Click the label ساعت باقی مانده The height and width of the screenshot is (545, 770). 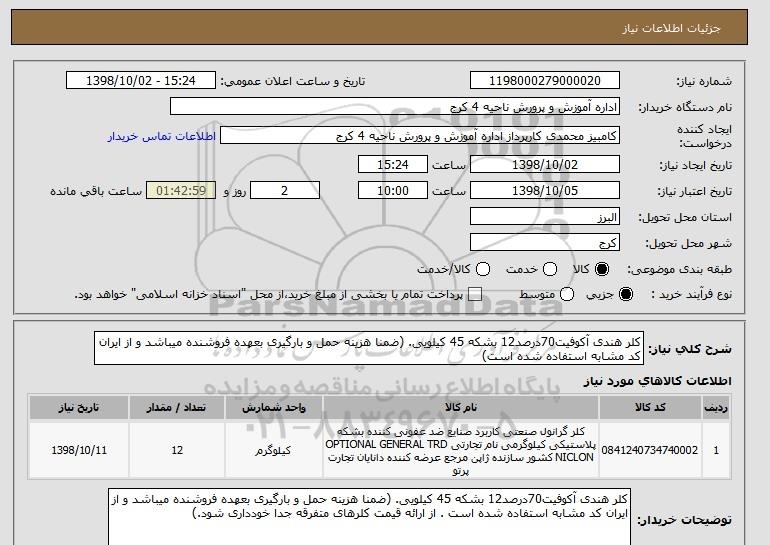(x=96, y=191)
